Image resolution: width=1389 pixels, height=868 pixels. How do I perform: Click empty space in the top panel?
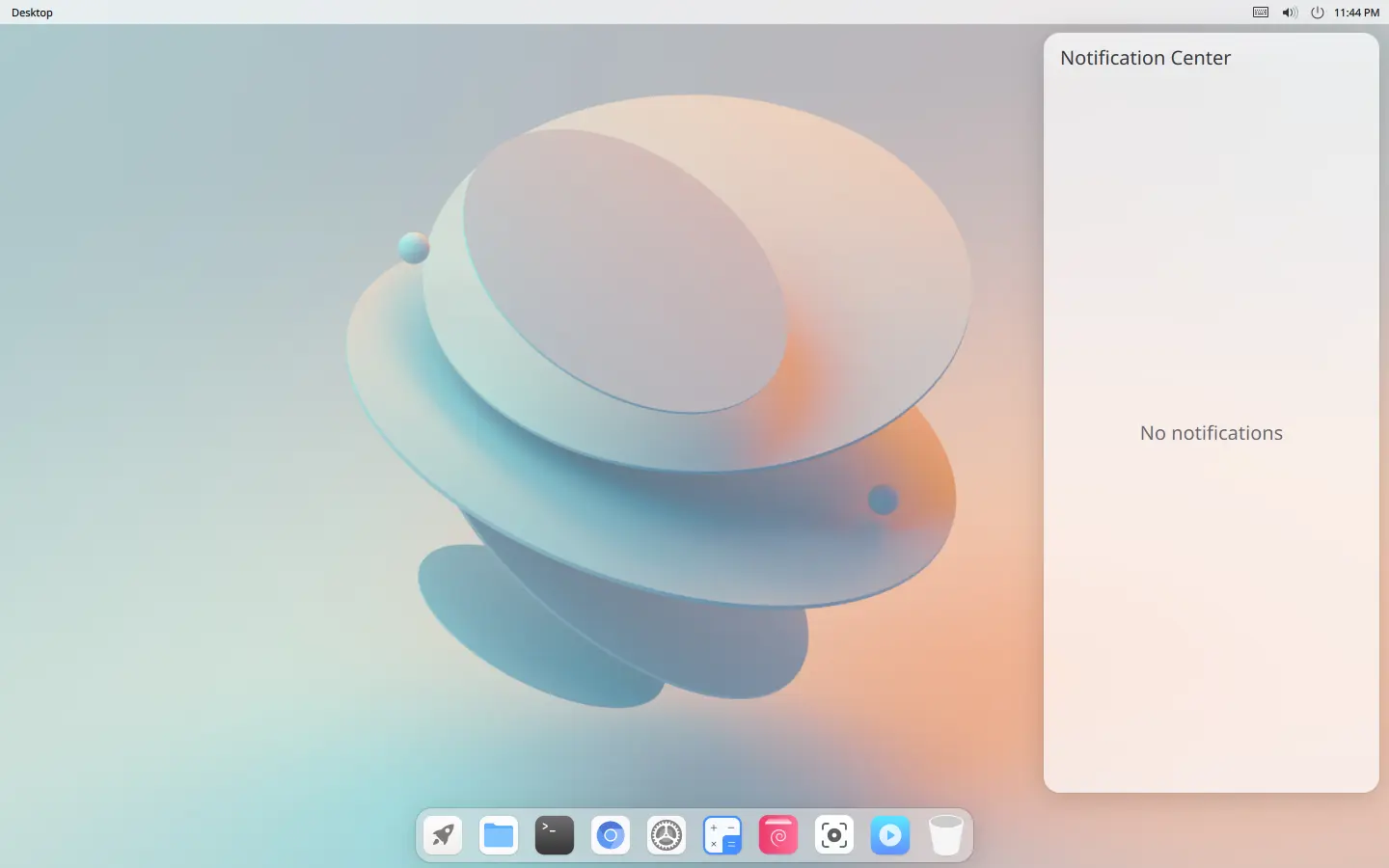click(x=675, y=13)
